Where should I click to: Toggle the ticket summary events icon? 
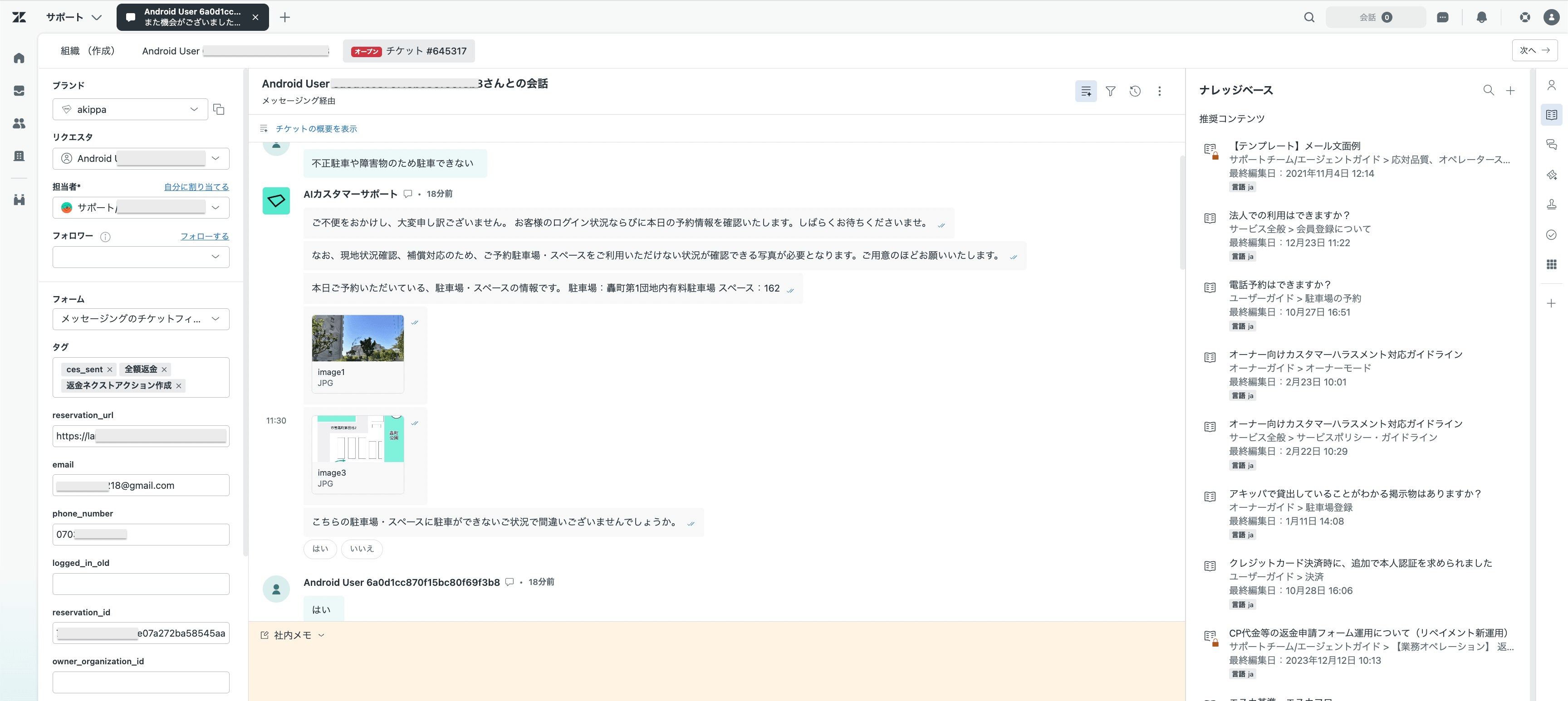coord(1086,91)
